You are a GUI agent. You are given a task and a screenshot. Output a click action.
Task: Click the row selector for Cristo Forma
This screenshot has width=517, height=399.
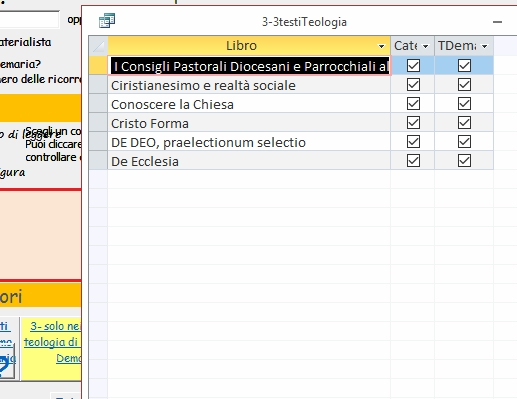98,123
